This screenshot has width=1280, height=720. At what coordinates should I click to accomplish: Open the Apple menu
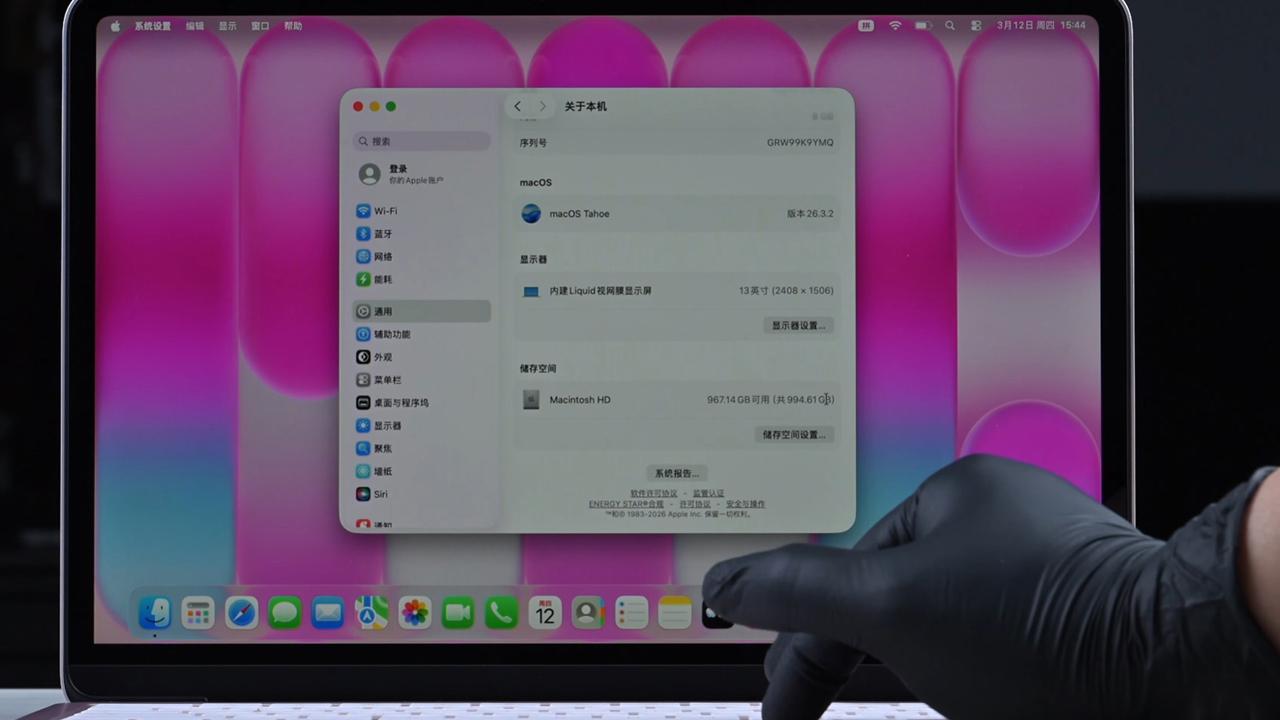[x=115, y=26]
